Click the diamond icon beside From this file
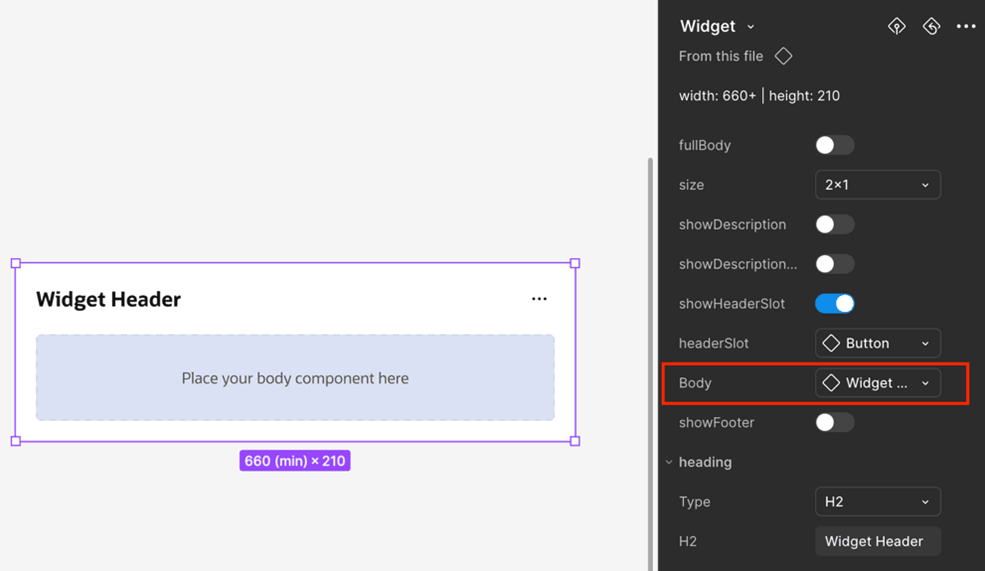This screenshot has height=571, width=985. click(784, 56)
